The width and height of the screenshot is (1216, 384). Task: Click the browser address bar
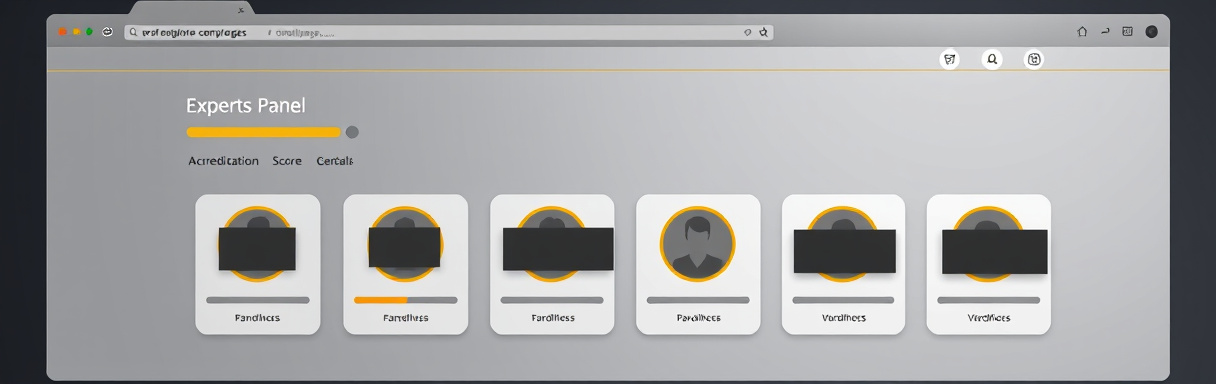tap(448, 32)
